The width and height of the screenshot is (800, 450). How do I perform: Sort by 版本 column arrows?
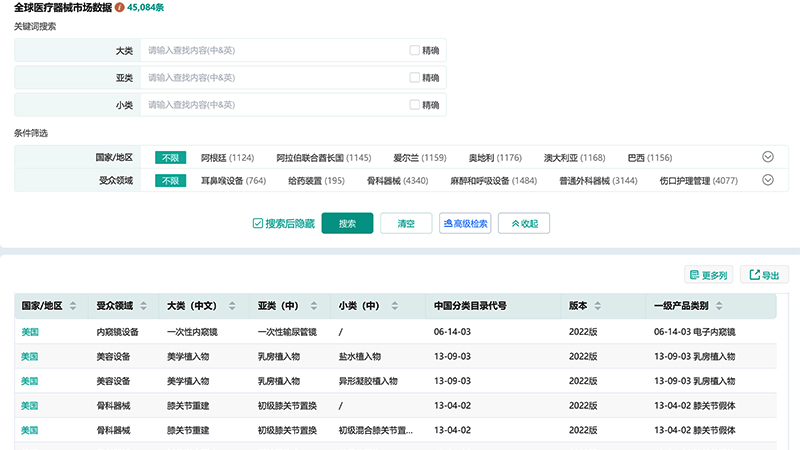click(x=597, y=306)
